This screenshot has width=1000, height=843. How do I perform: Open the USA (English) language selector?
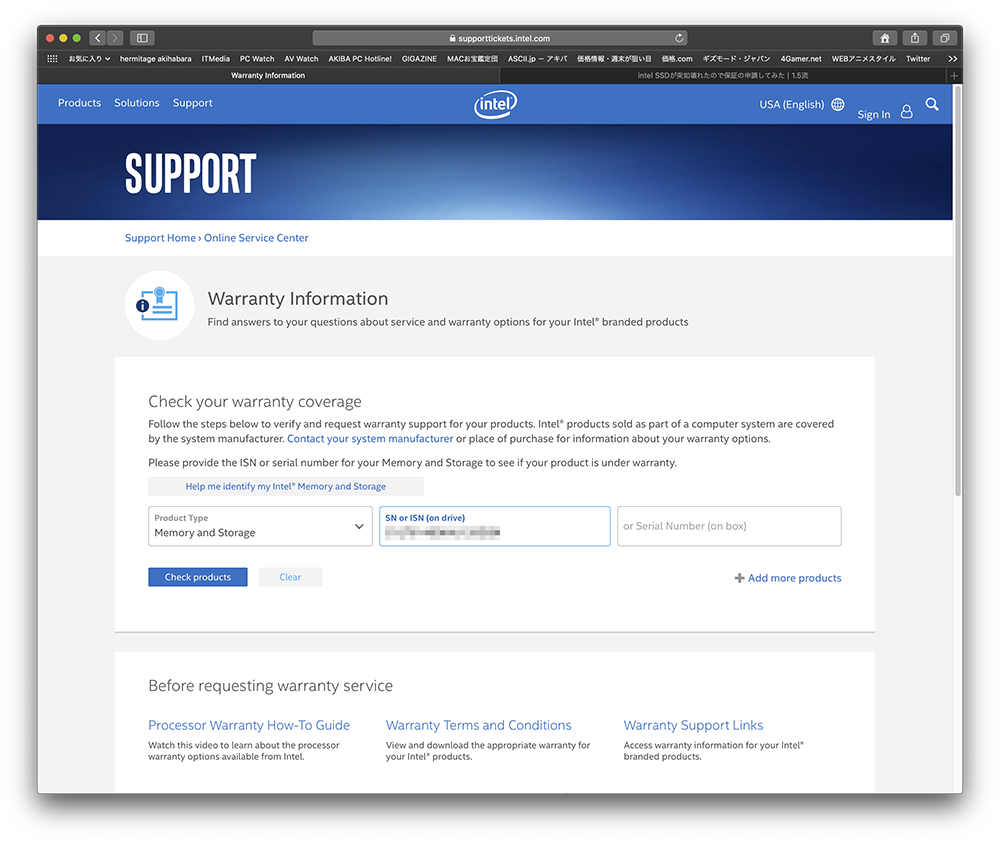[791, 104]
